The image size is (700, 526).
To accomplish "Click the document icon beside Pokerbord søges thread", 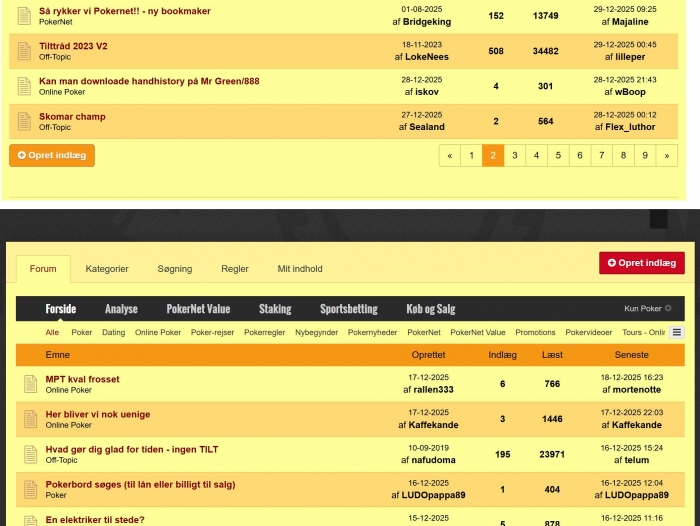I will coord(30,489).
